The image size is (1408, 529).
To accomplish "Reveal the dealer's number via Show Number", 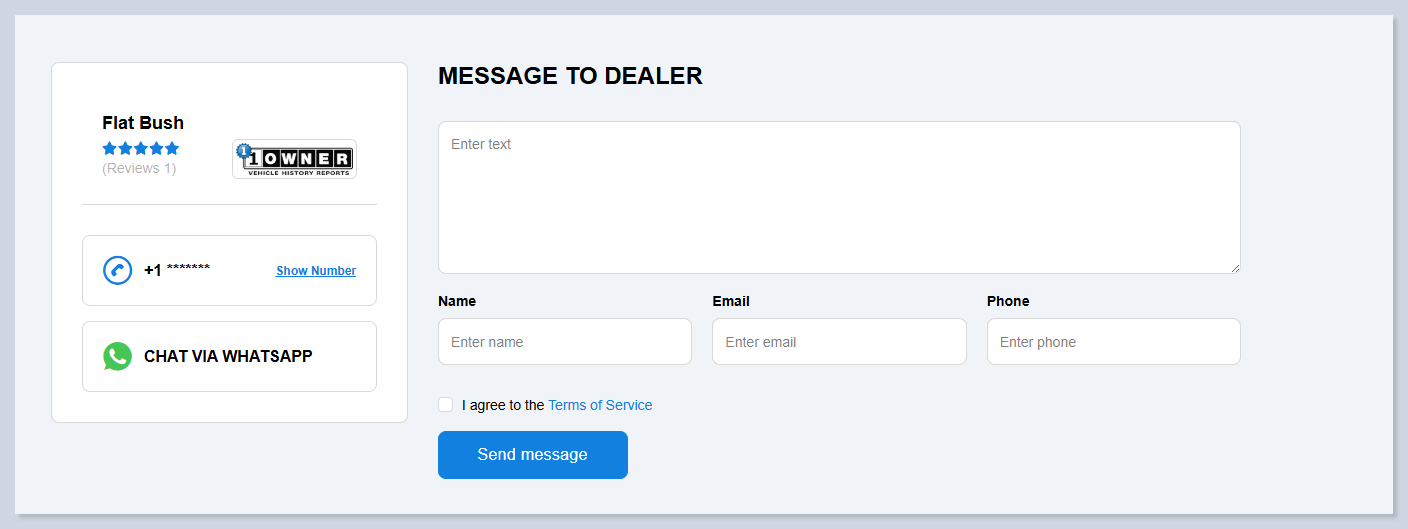I will tap(316, 271).
